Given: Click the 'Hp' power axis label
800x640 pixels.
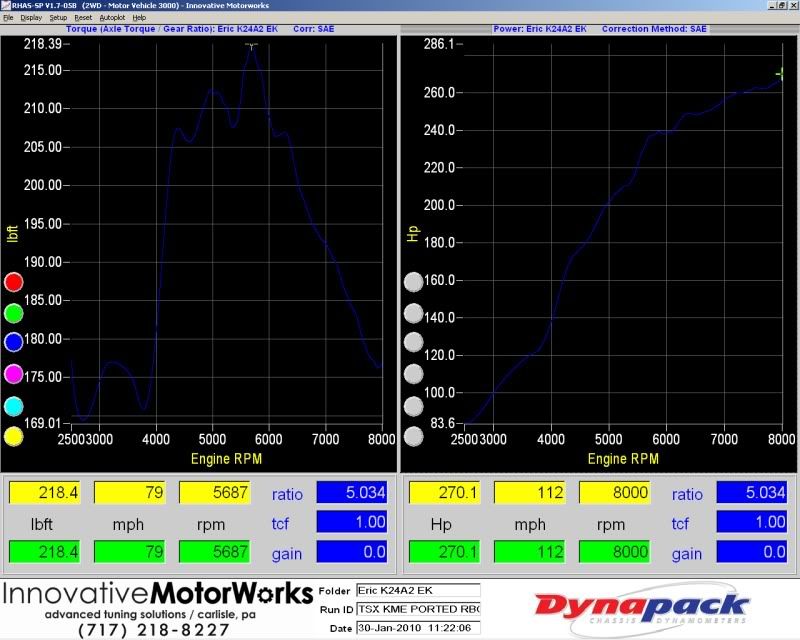Looking at the screenshot, I should click(x=413, y=233).
